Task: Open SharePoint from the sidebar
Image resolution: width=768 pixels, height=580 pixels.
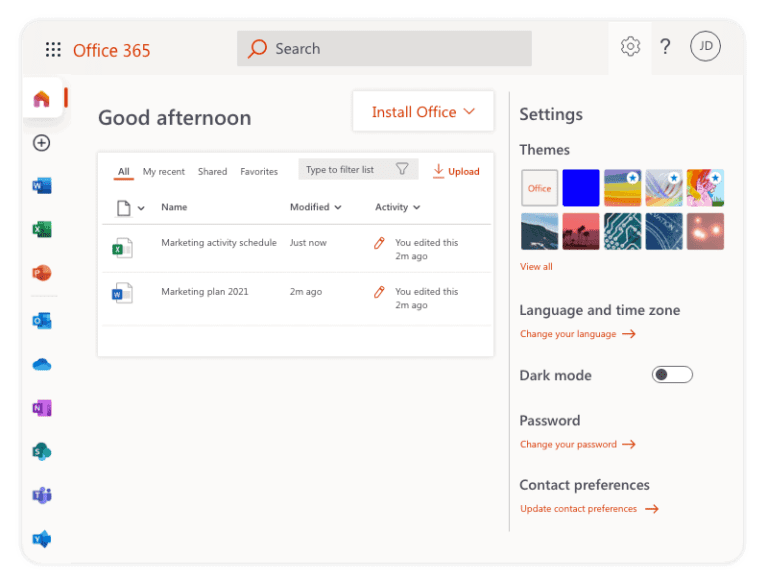Action: click(x=41, y=451)
